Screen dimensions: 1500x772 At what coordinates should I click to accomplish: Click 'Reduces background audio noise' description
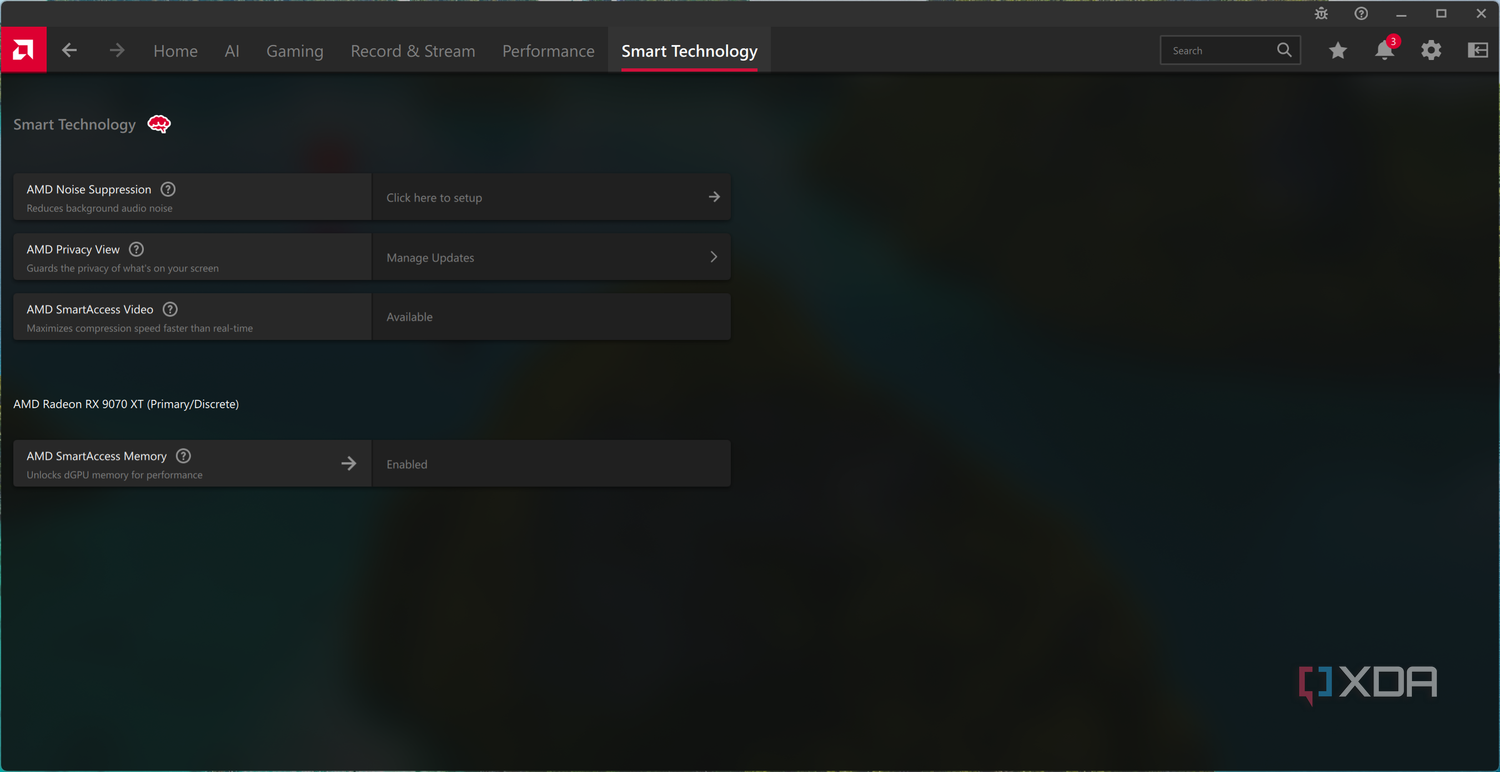[x=99, y=208]
